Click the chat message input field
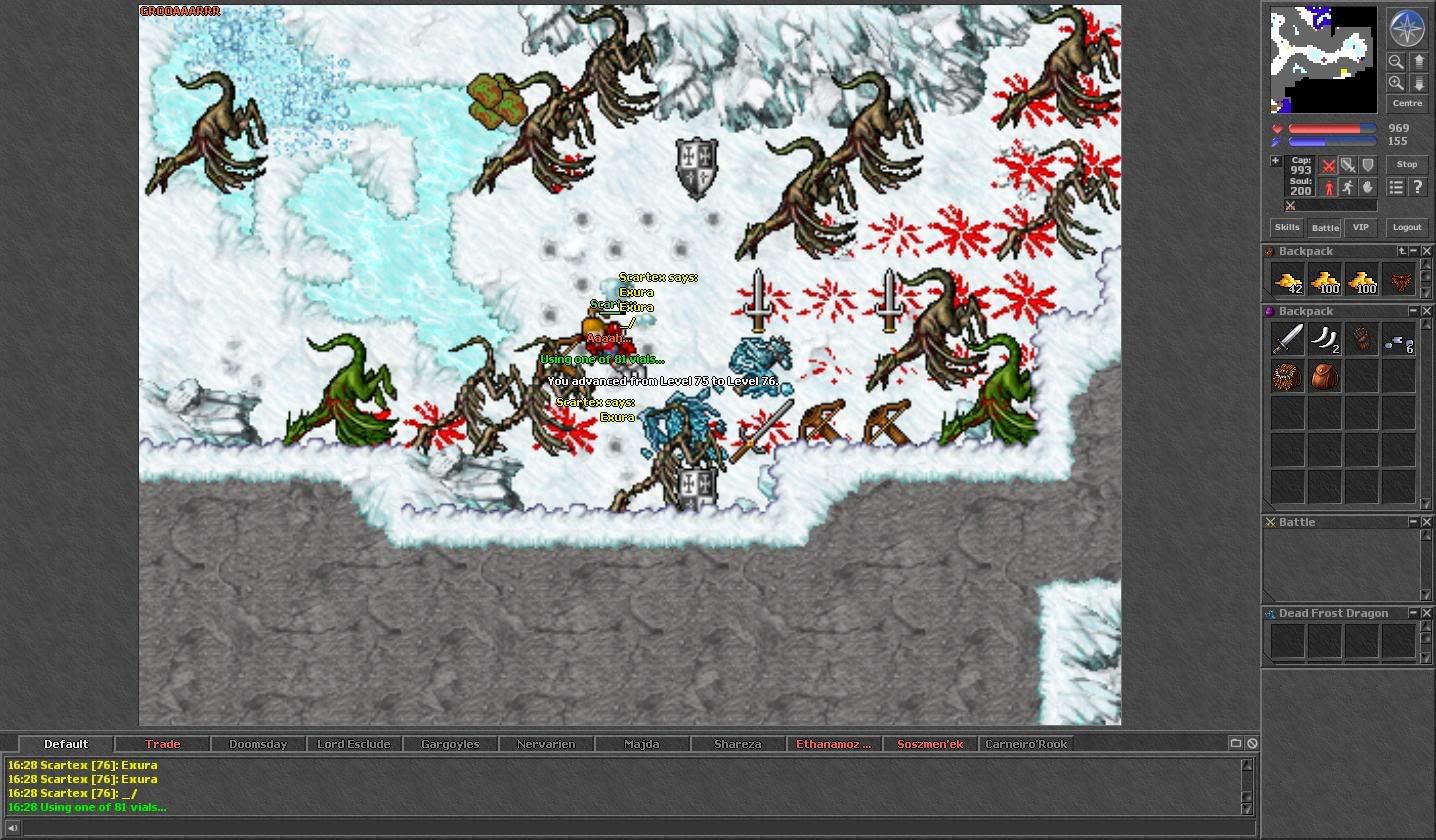1436x840 pixels. point(639,828)
